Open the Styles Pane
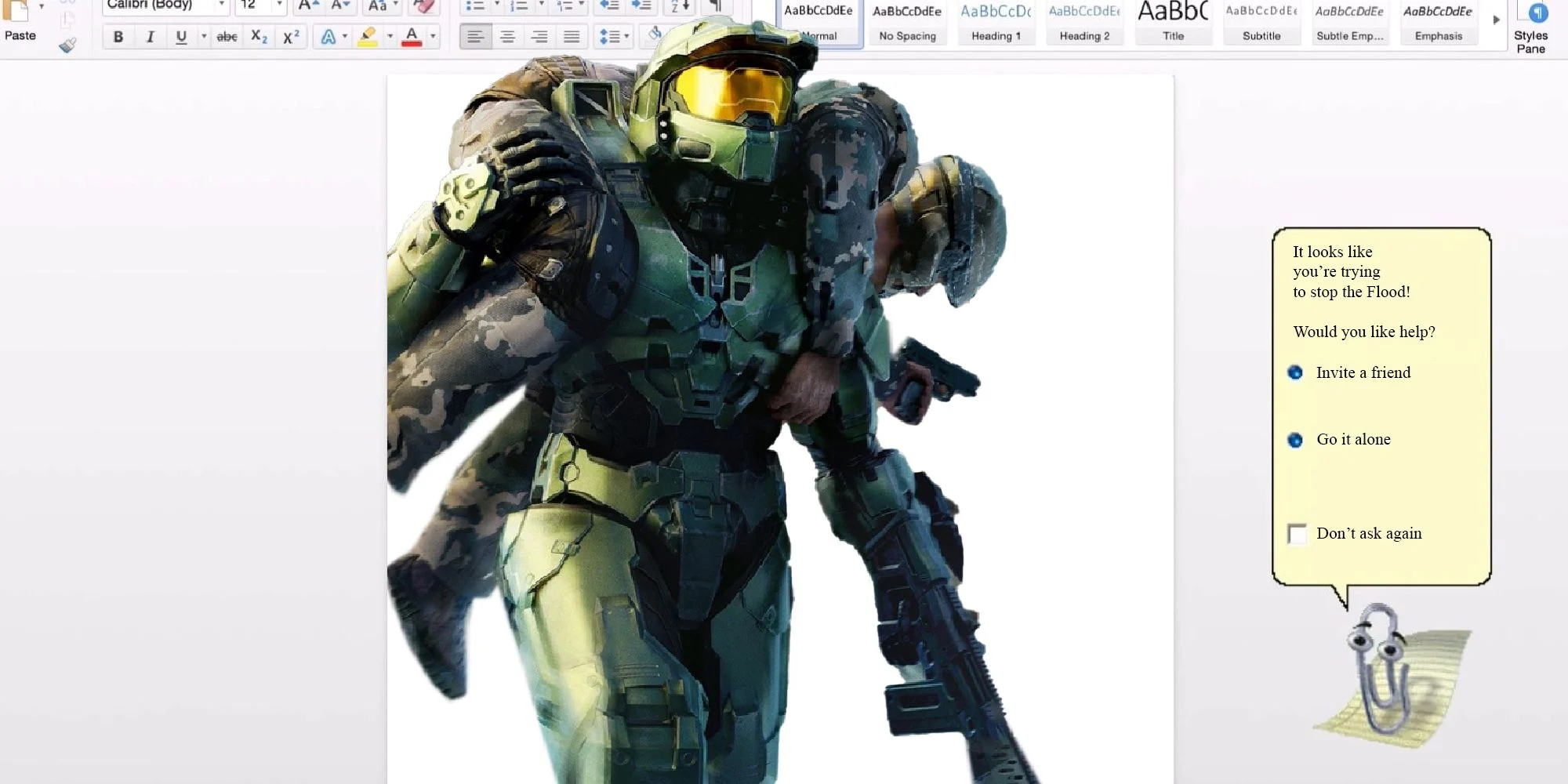1568x784 pixels. pyautogui.click(x=1530, y=27)
